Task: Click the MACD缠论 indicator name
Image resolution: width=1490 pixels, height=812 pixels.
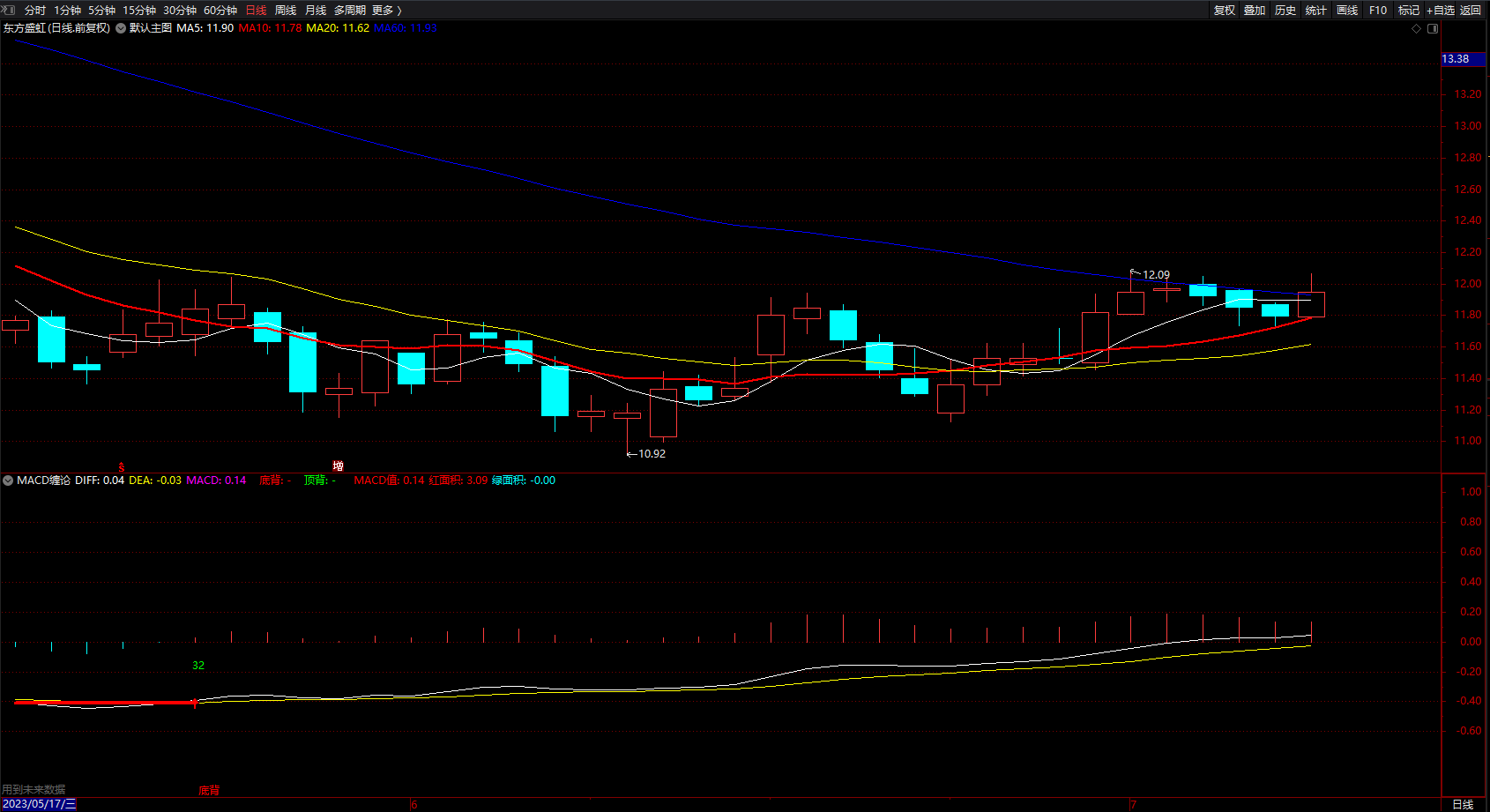Action: tap(43, 480)
